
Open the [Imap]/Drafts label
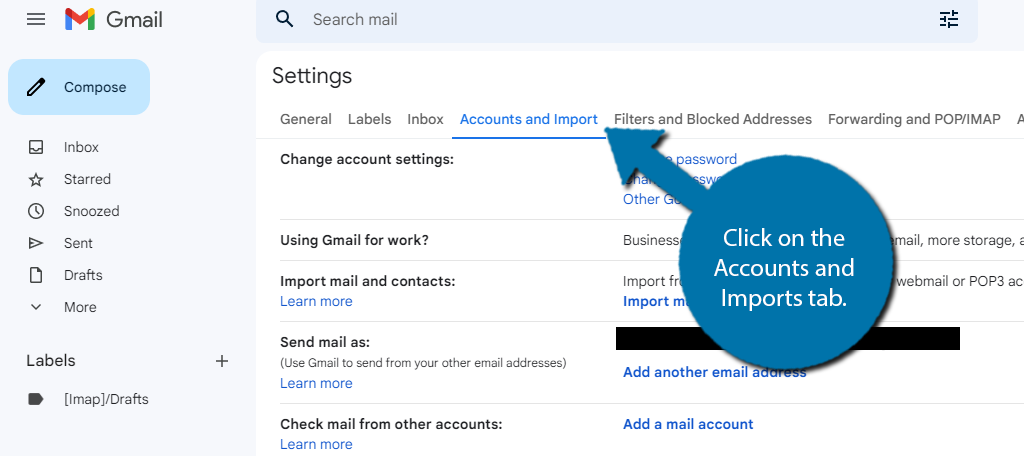click(106, 399)
